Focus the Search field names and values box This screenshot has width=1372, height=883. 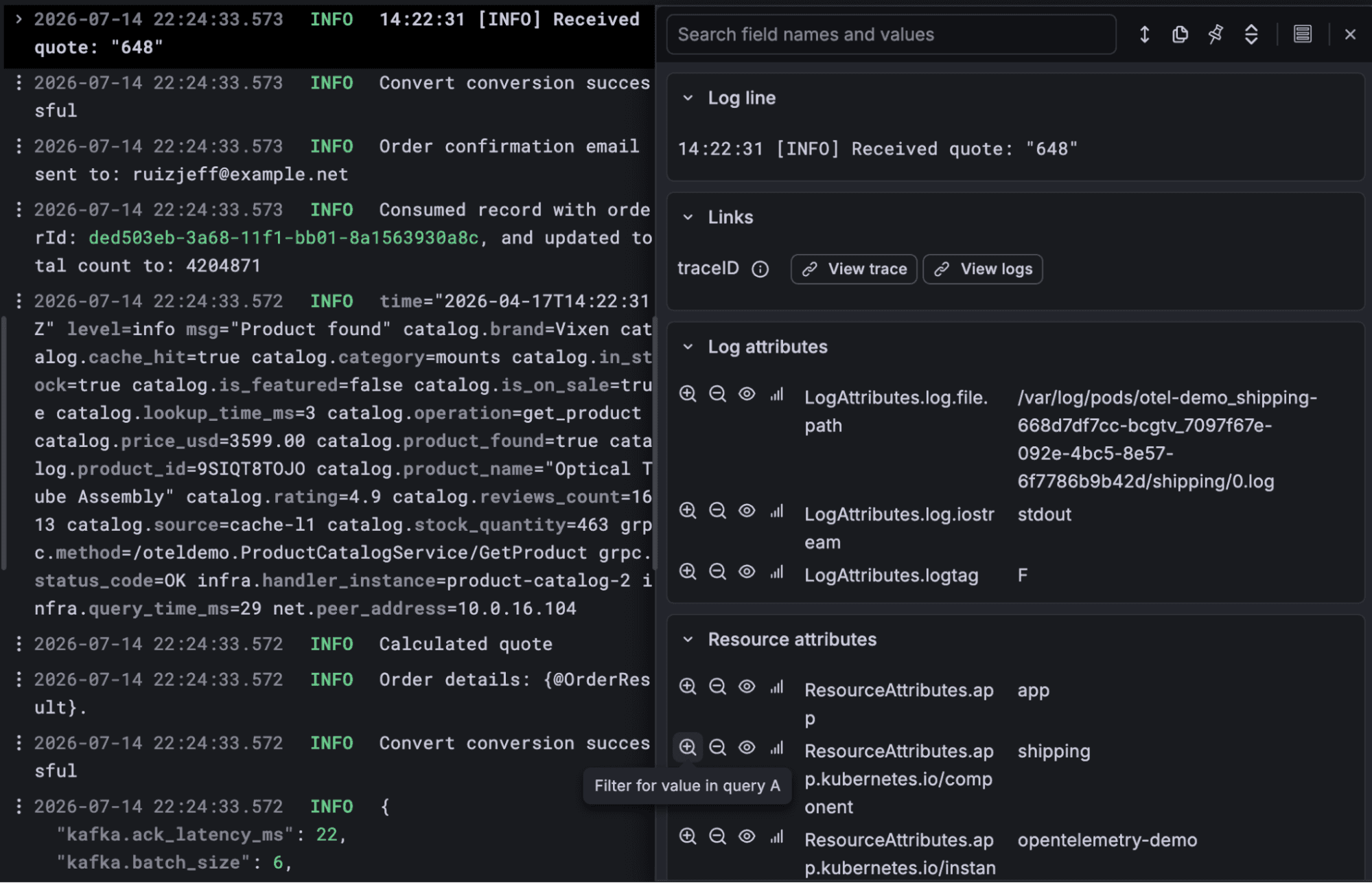point(891,34)
